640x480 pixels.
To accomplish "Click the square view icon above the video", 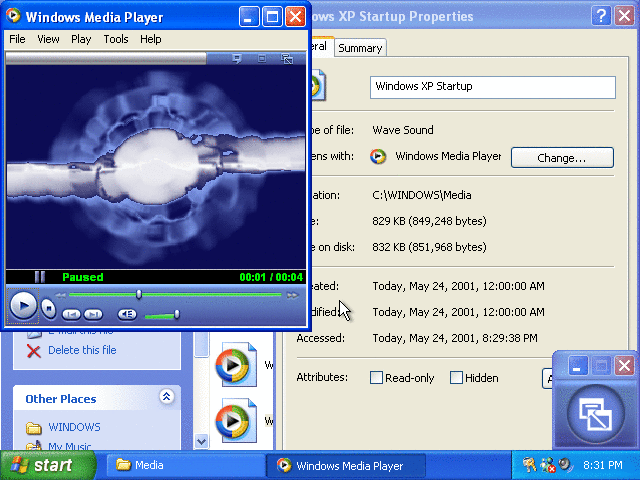I will (x=262, y=59).
